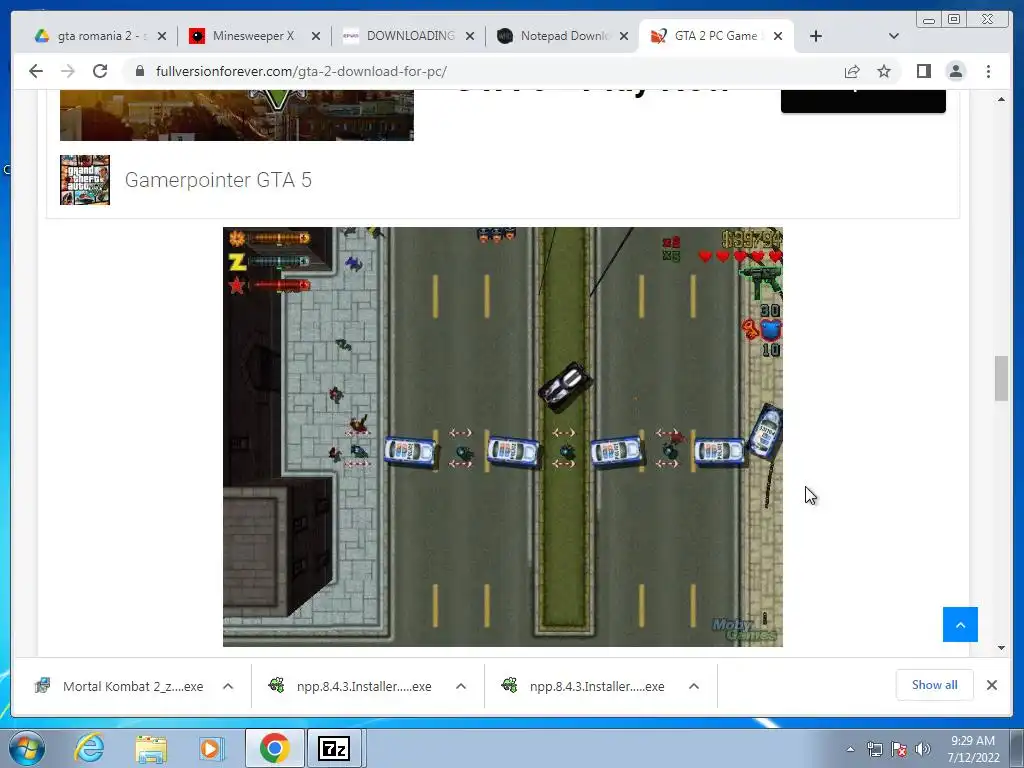Click the black ad button at top
The image size is (1024, 768).
coord(863,101)
